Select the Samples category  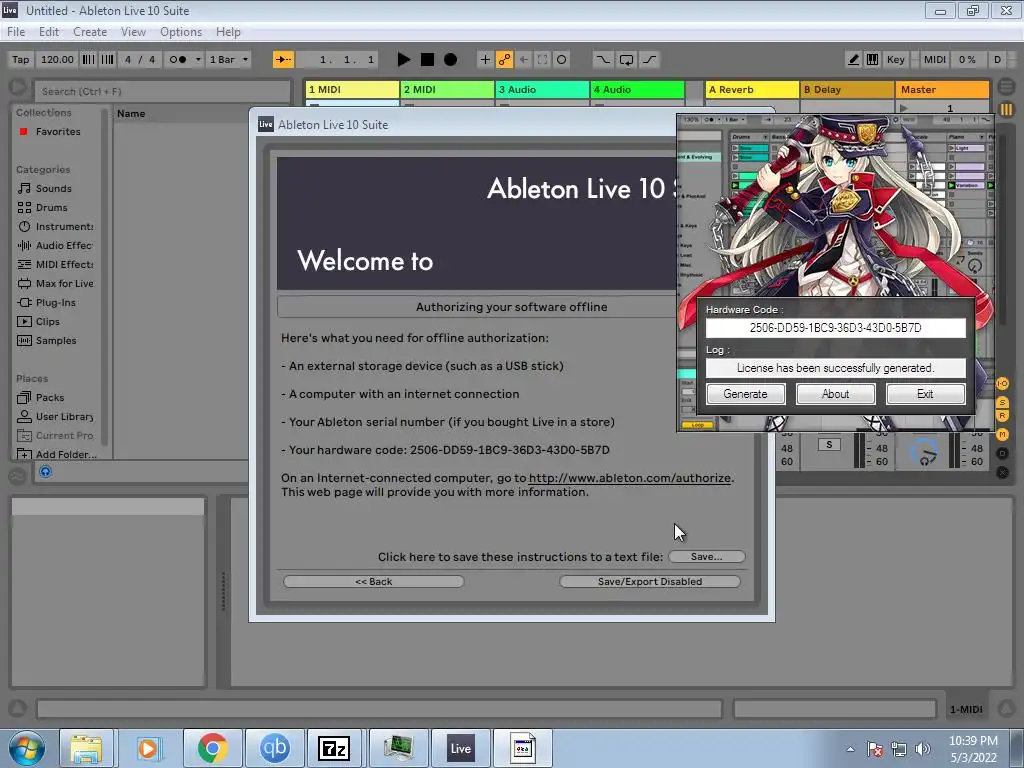click(56, 340)
